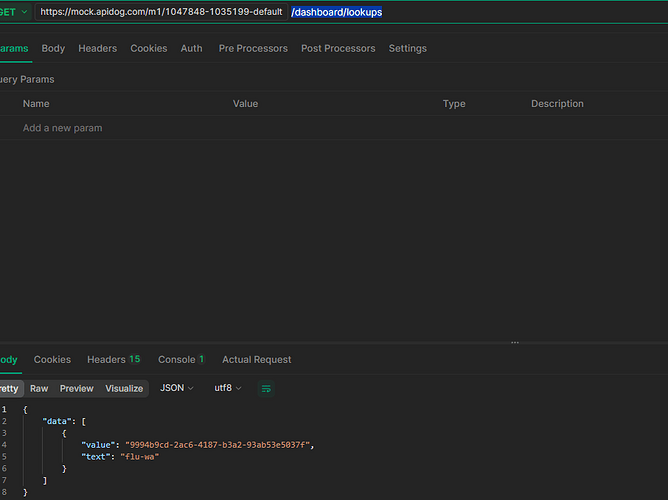Open the GET method dropdown
Image resolution: width=668 pixels, height=500 pixels.
click(14, 12)
